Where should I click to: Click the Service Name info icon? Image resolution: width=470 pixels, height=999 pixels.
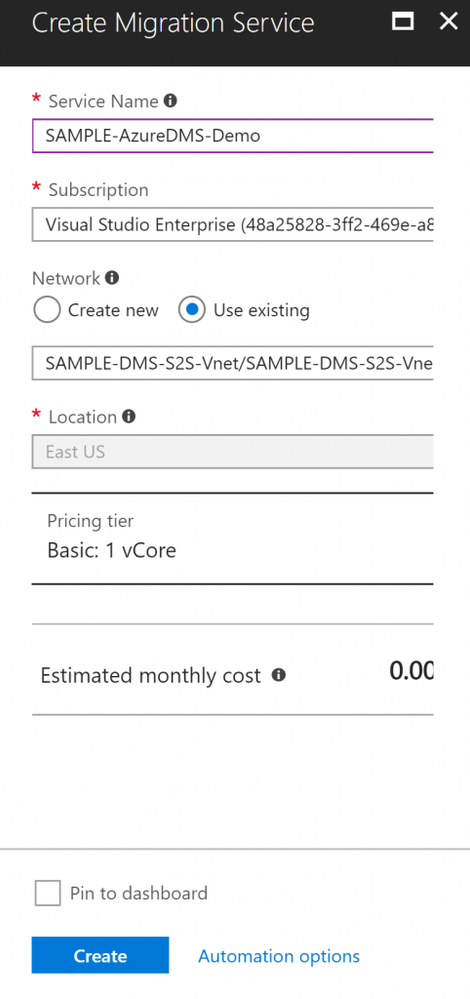170,101
